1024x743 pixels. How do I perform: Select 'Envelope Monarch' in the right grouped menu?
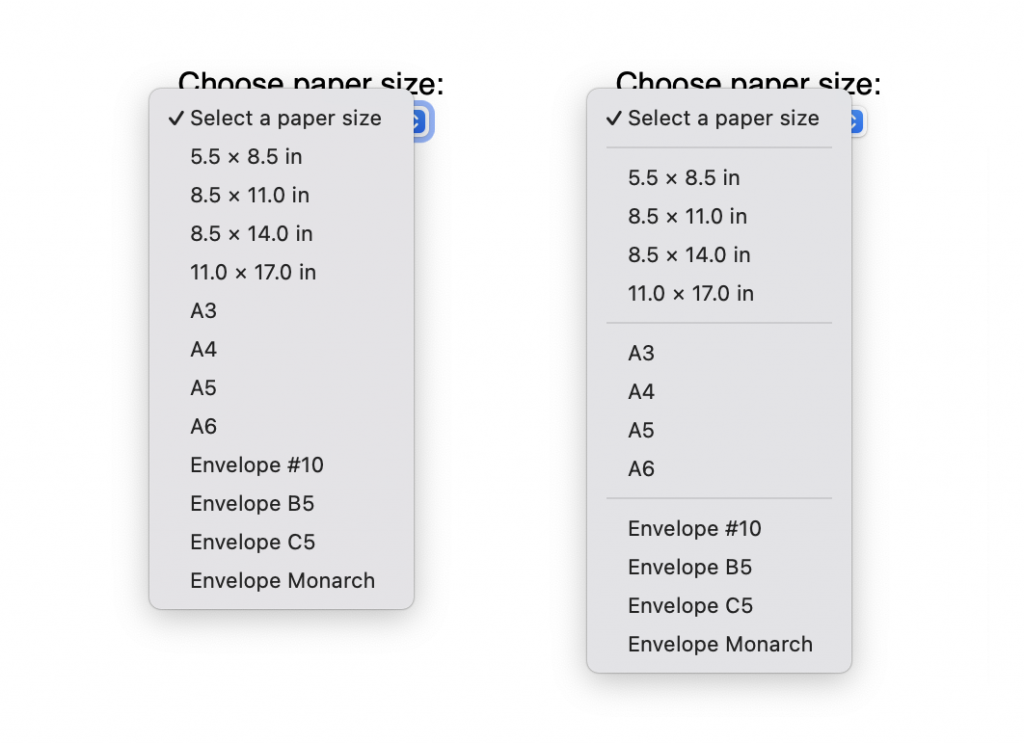click(719, 644)
